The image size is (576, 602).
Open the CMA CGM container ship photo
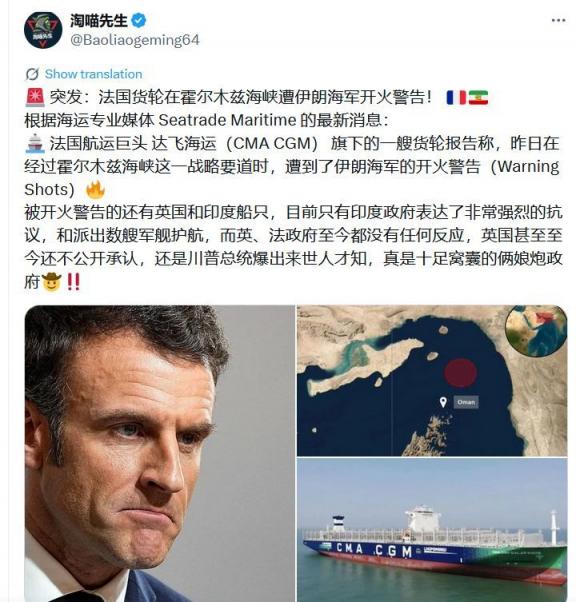tap(432, 530)
